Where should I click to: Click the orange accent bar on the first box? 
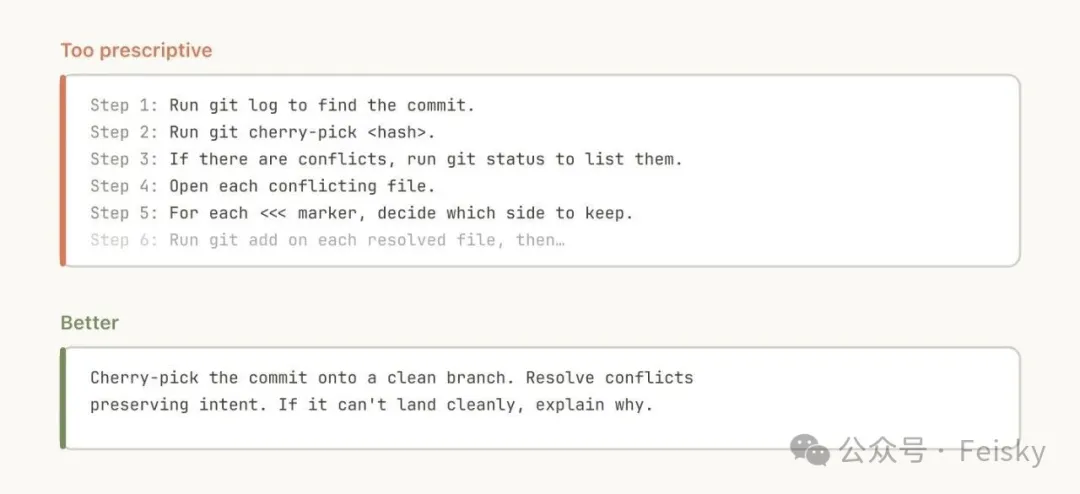pyautogui.click(x=63, y=170)
